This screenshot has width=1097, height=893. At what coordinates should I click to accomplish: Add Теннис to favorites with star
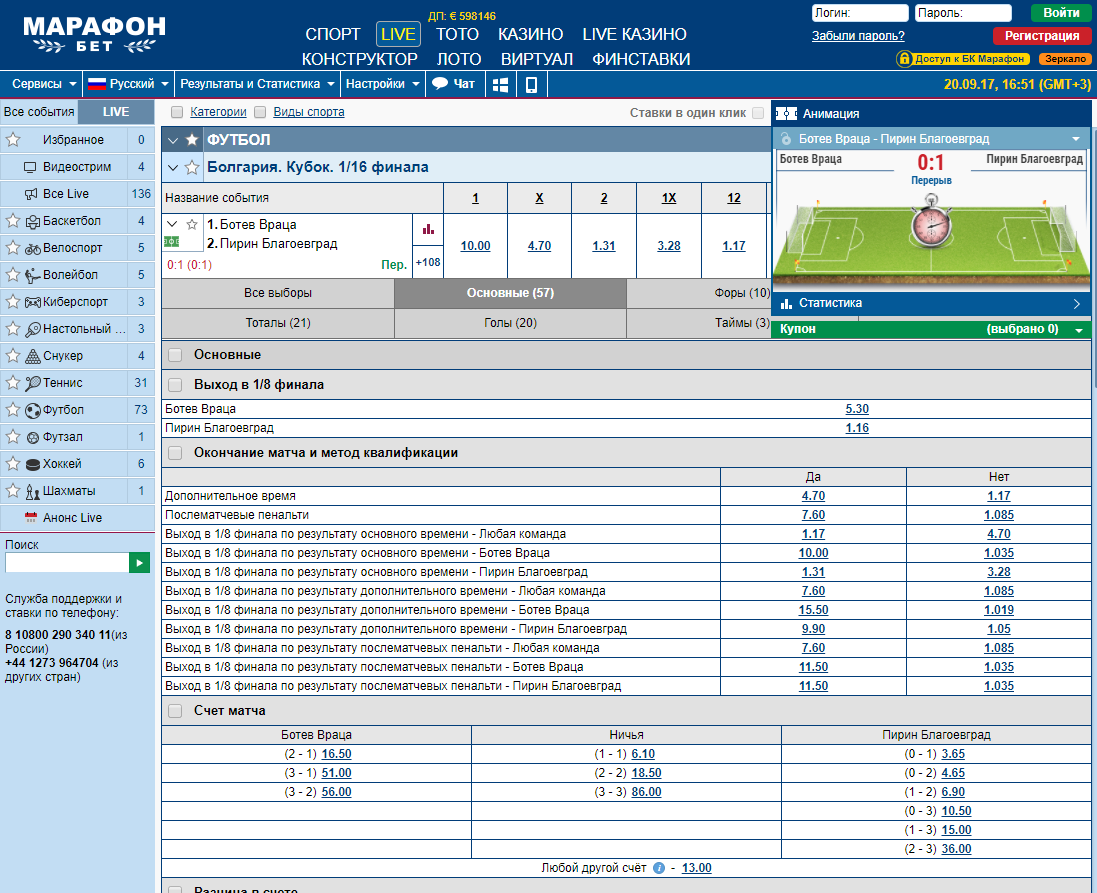click(x=13, y=383)
